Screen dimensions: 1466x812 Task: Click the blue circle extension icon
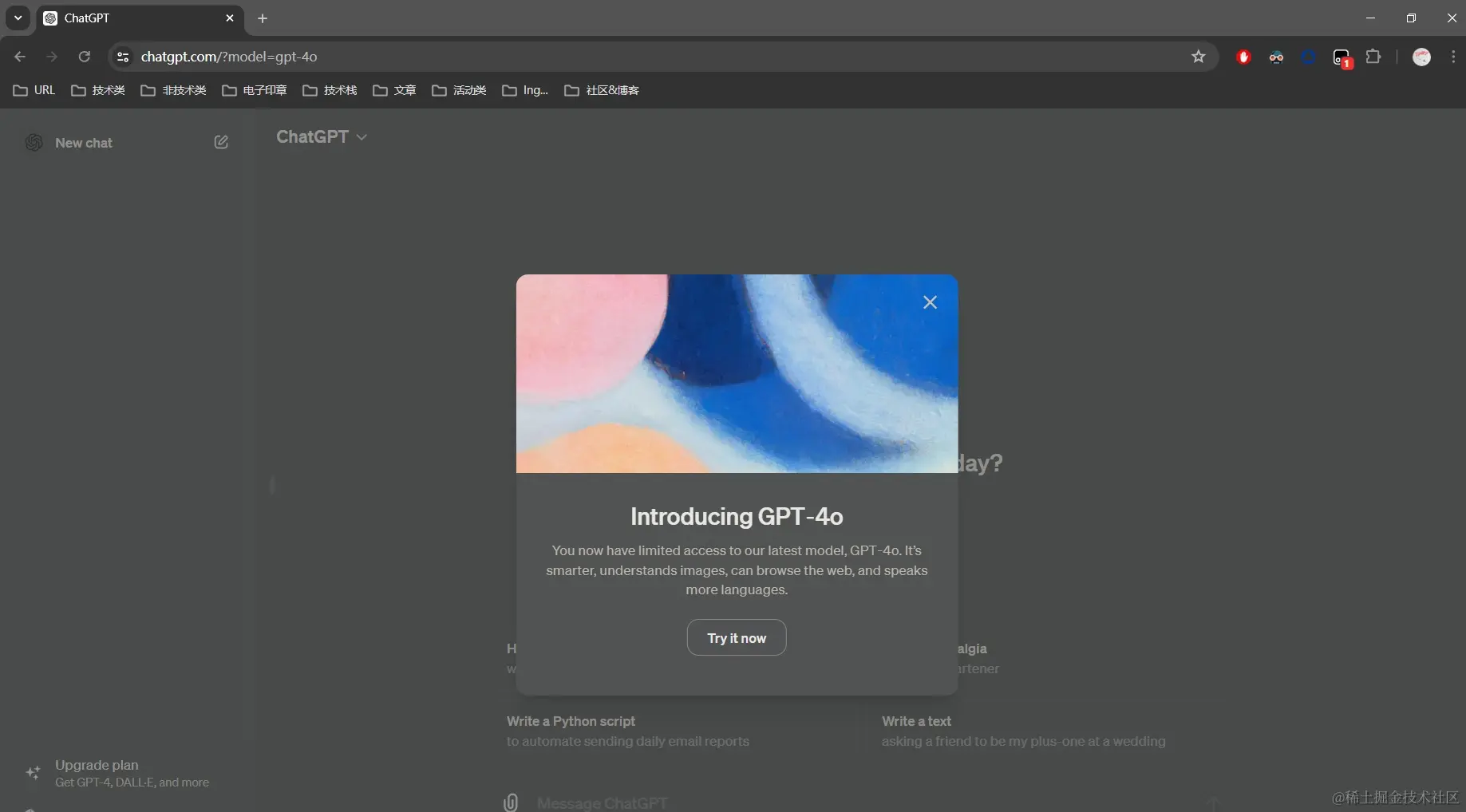[x=1309, y=57]
